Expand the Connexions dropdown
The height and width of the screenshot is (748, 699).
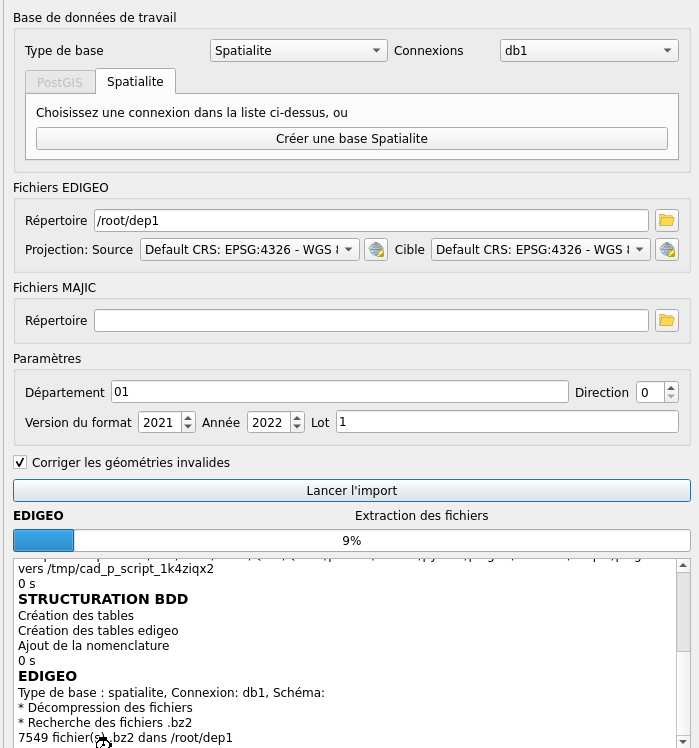[x=588, y=51]
